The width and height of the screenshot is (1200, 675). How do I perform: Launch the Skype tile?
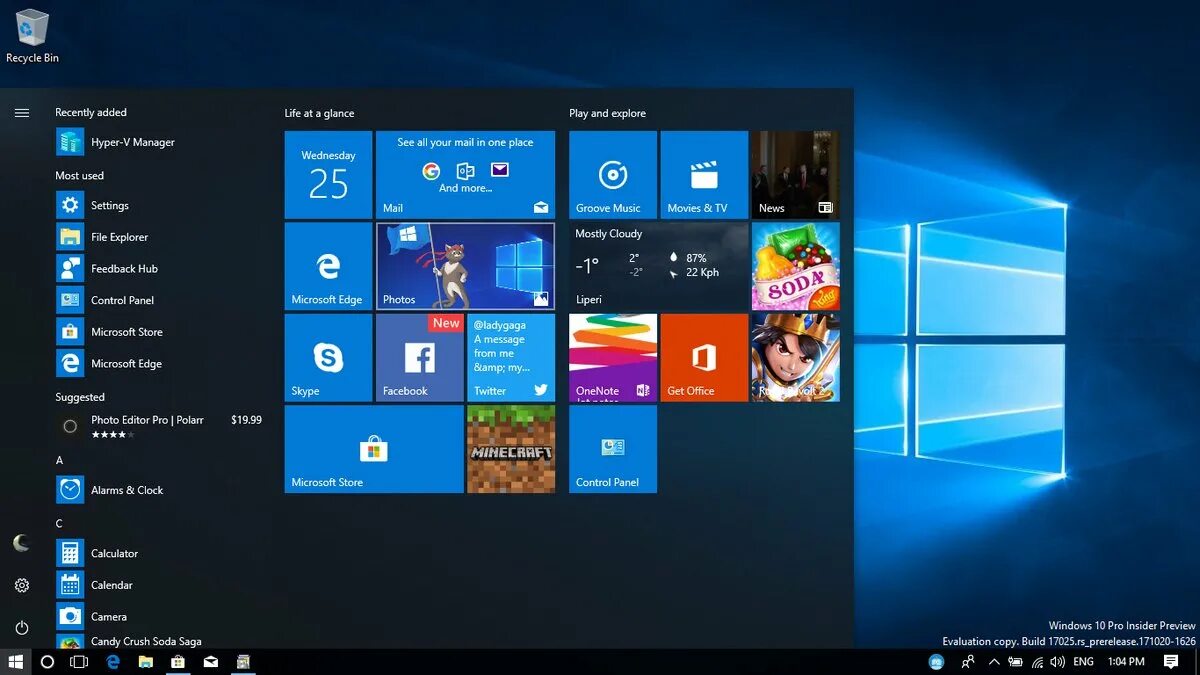pyautogui.click(x=328, y=358)
